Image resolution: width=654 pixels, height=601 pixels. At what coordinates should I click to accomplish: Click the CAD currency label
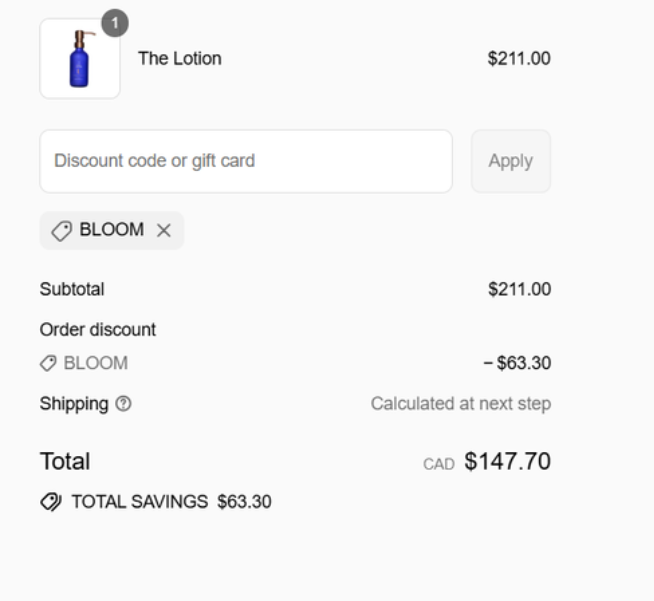click(x=439, y=464)
